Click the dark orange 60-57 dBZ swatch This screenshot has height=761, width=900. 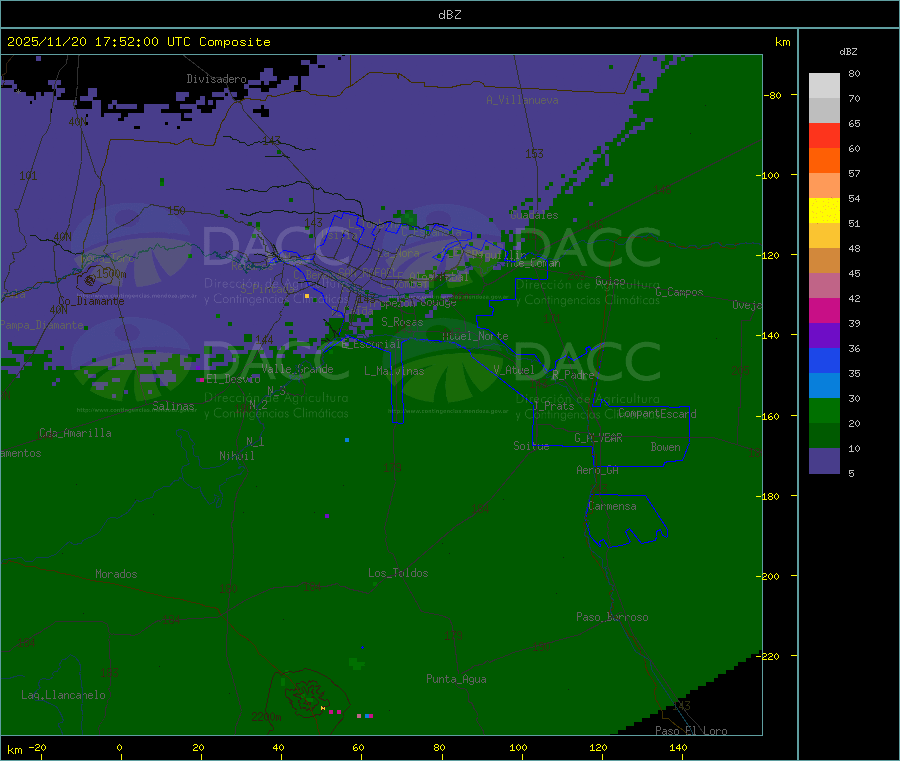[x=824, y=161]
